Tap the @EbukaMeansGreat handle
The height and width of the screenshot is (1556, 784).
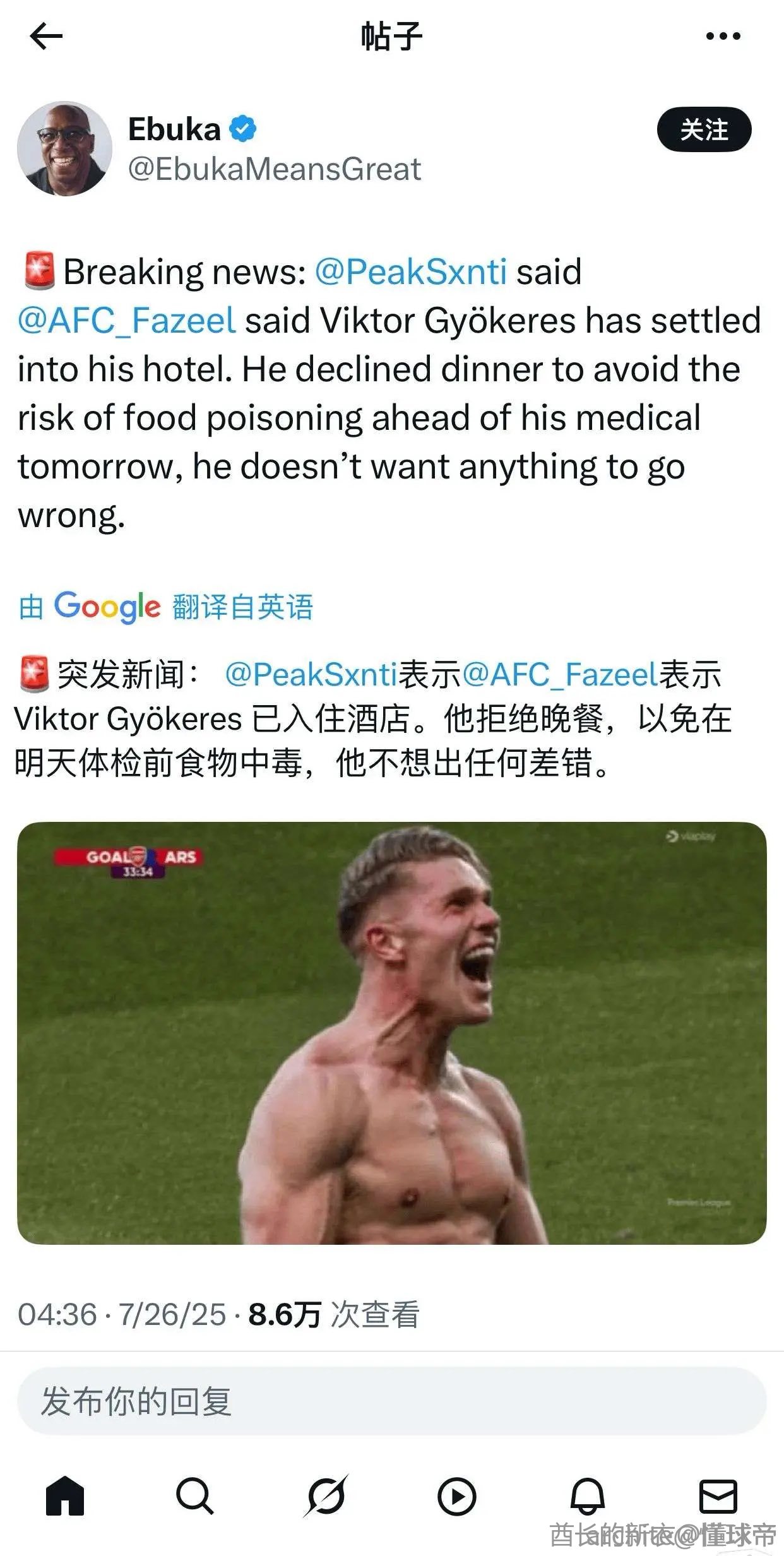coord(275,169)
